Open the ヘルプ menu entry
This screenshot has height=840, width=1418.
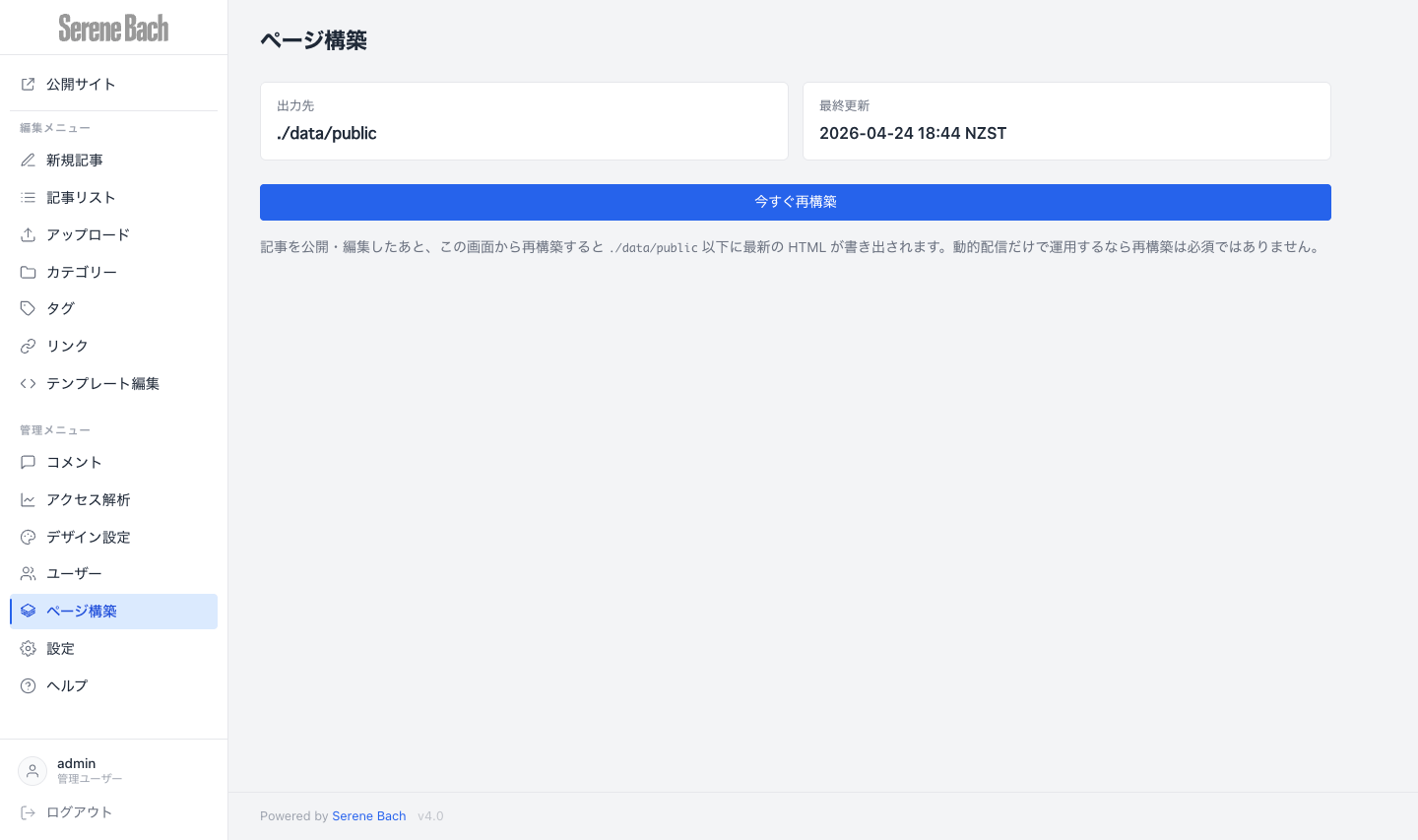tap(67, 686)
